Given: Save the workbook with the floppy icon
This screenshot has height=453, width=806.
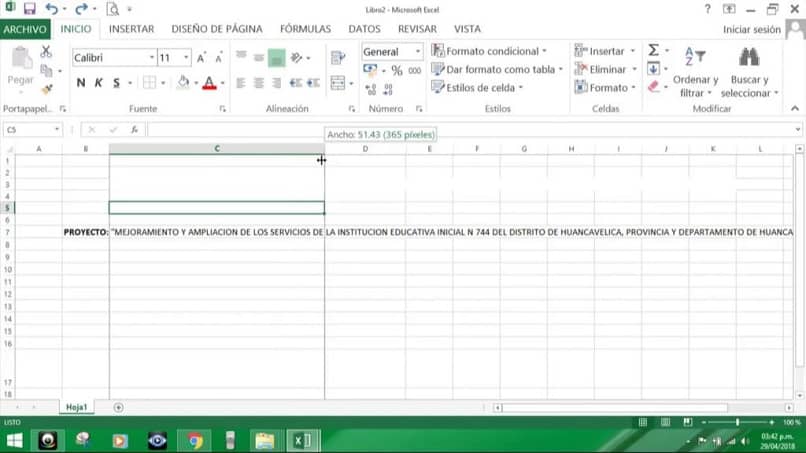Looking at the screenshot, I should pos(29,9).
